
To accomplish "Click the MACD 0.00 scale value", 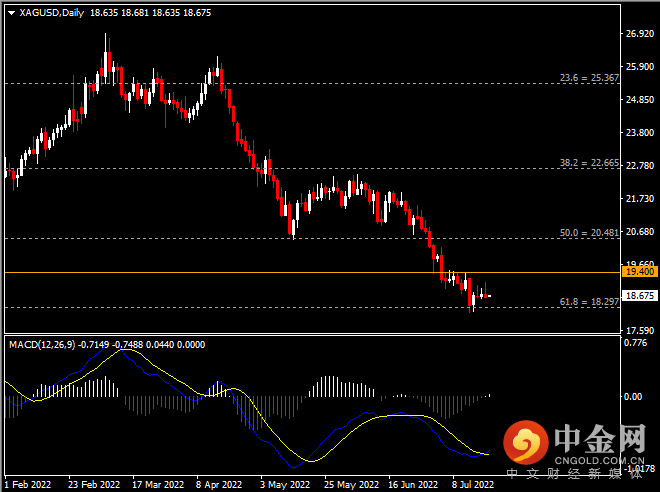I will click(x=633, y=396).
